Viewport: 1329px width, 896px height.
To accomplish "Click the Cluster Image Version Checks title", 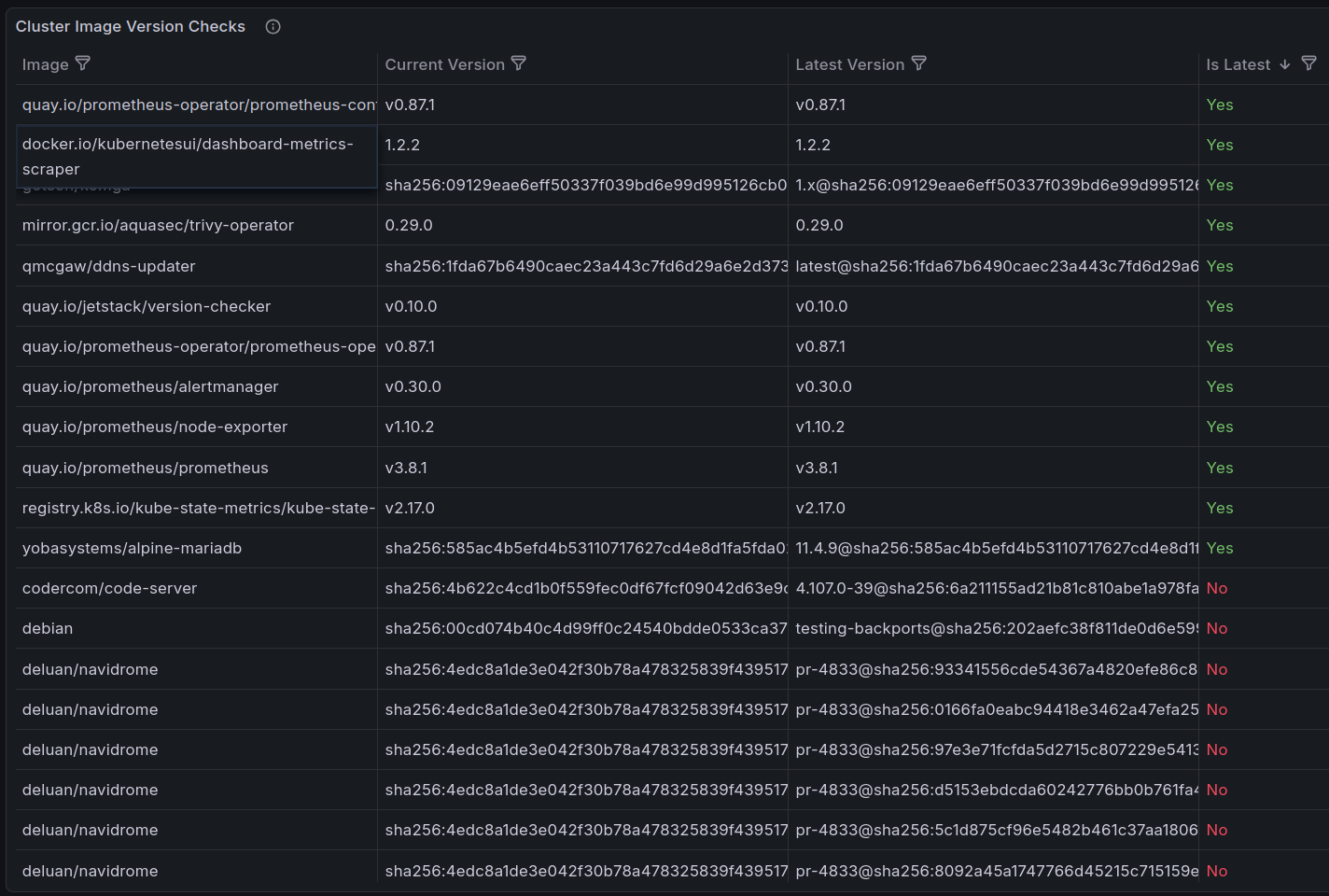I will (131, 26).
